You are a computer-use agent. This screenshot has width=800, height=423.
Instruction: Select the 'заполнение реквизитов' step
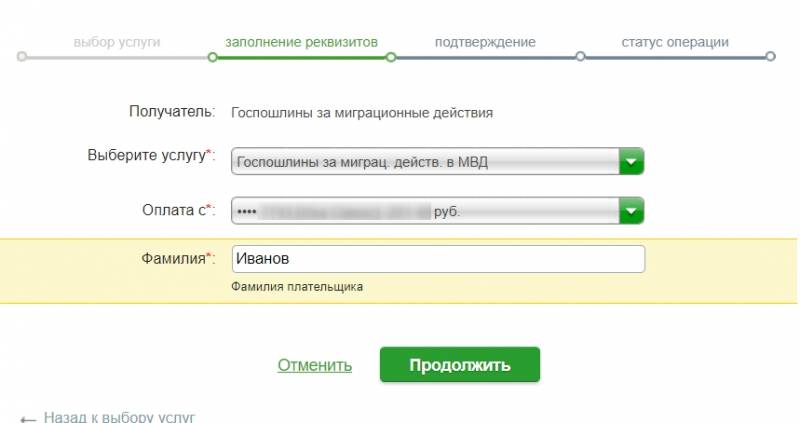click(x=302, y=42)
